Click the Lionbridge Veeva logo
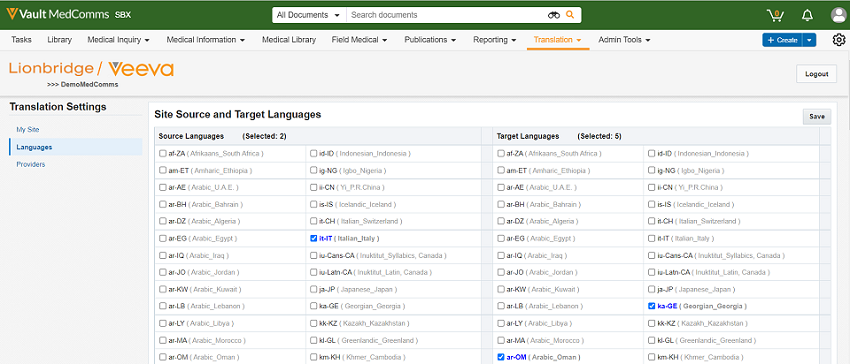850x364 pixels. point(91,69)
